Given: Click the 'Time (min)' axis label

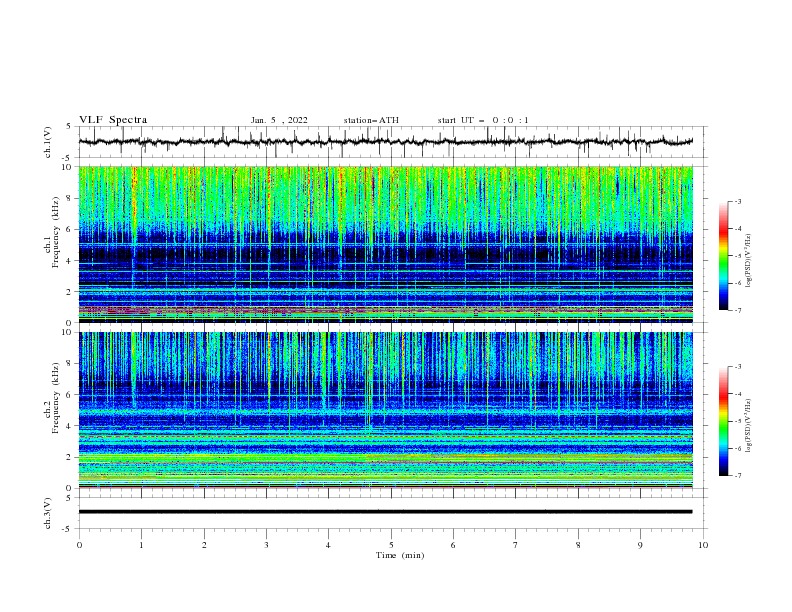Looking at the screenshot, I should 400,555.
